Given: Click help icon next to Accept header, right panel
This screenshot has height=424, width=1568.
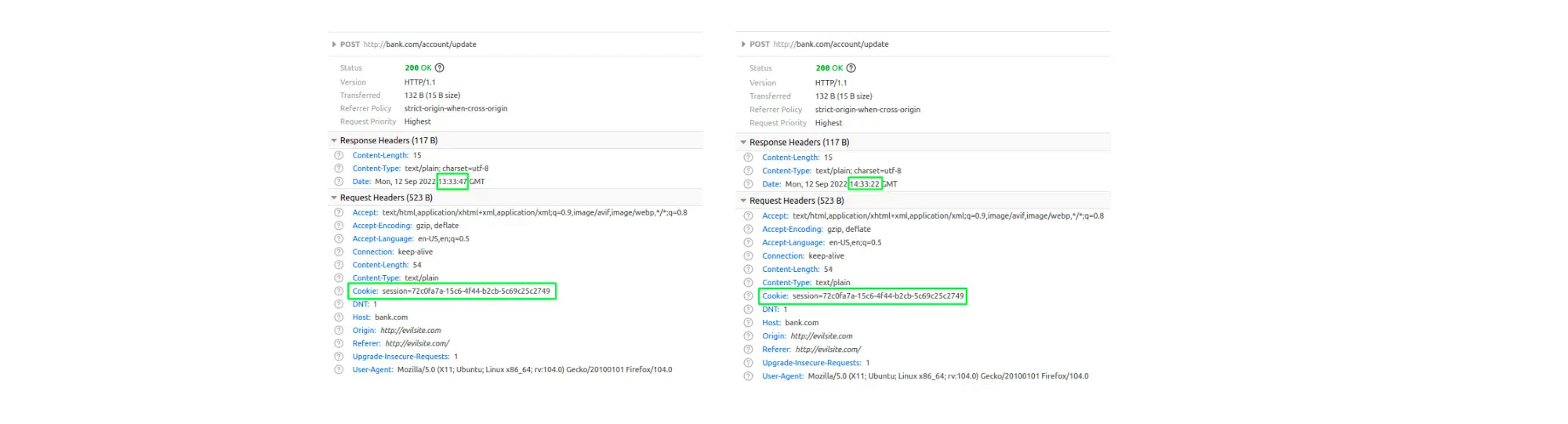Looking at the screenshot, I should point(748,216).
